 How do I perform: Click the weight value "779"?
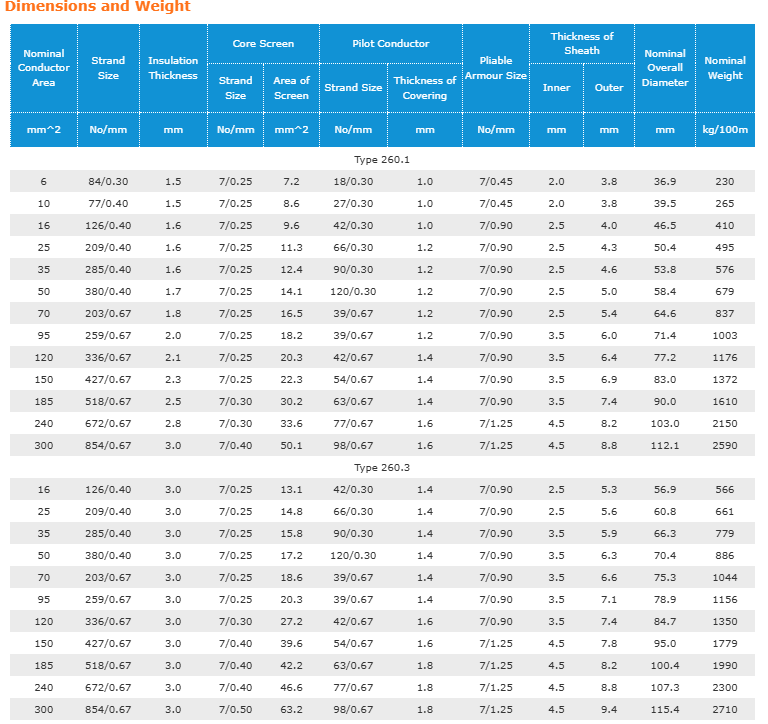point(725,534)
